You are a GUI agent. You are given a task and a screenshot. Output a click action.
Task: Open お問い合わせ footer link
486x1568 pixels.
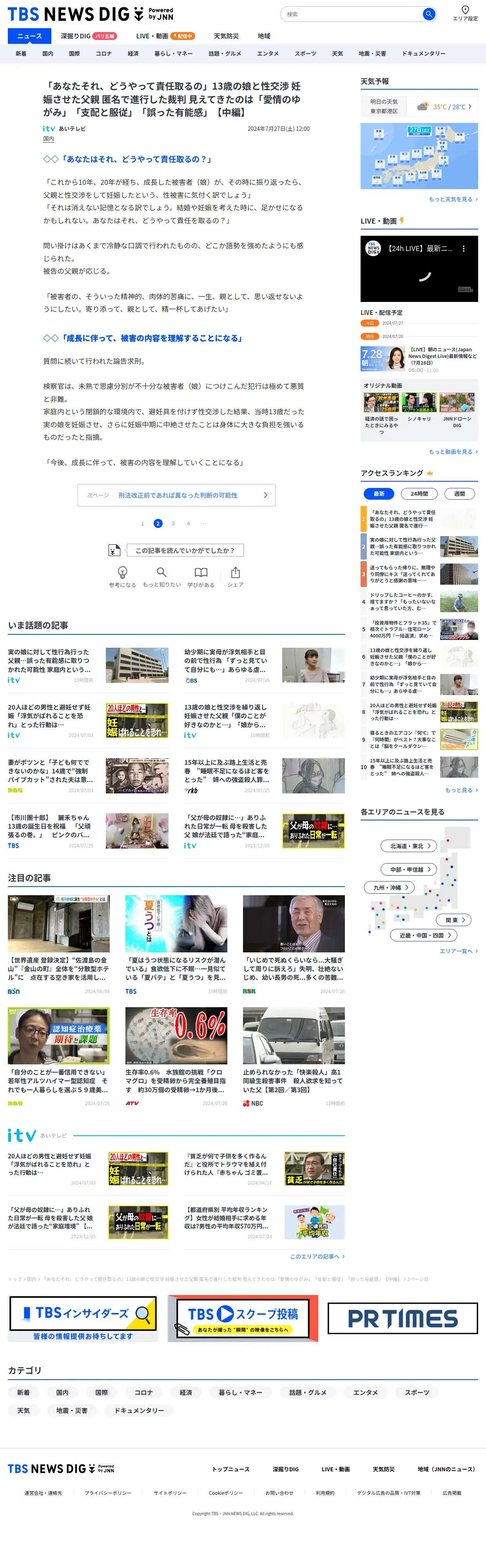[x=279, y=1492]
